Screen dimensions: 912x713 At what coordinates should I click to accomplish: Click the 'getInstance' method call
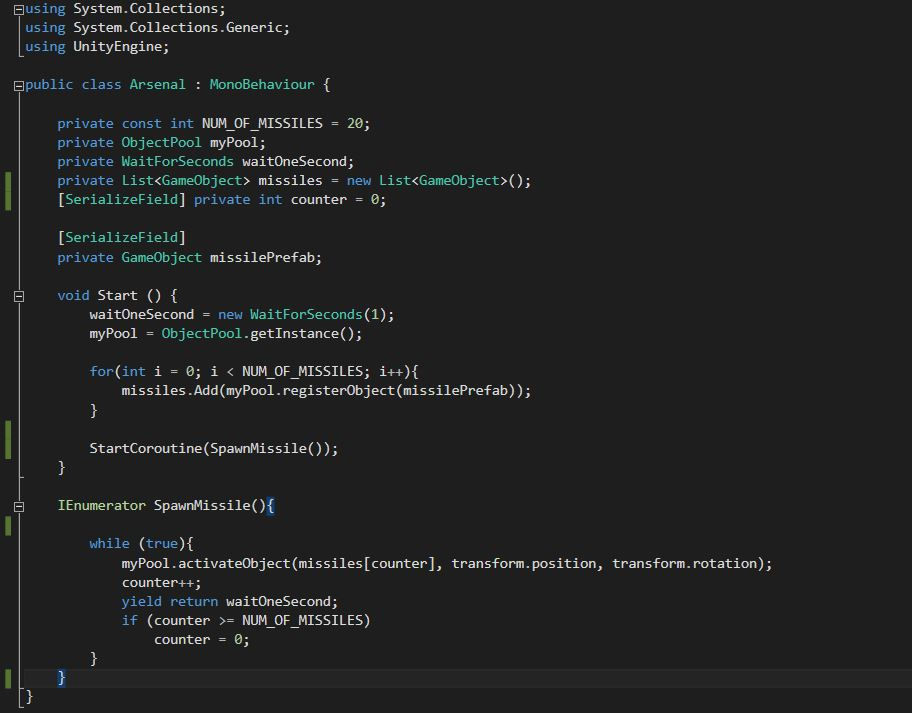pos(294,334)
